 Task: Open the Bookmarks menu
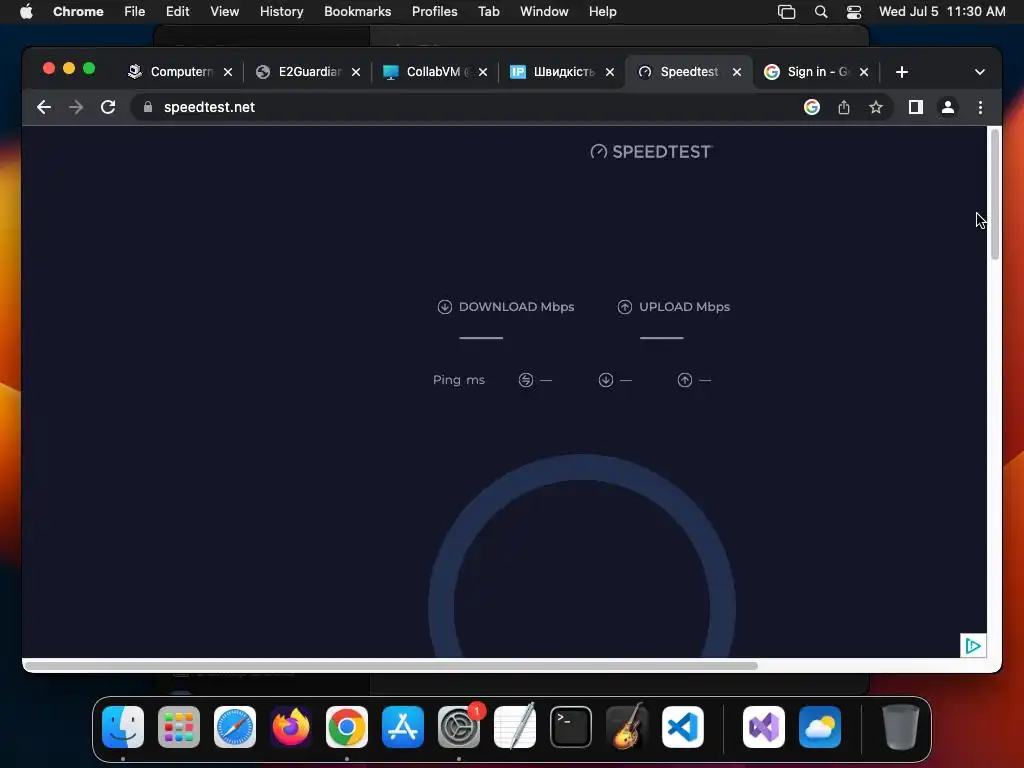pyautogui.click(x=358, y=12)
